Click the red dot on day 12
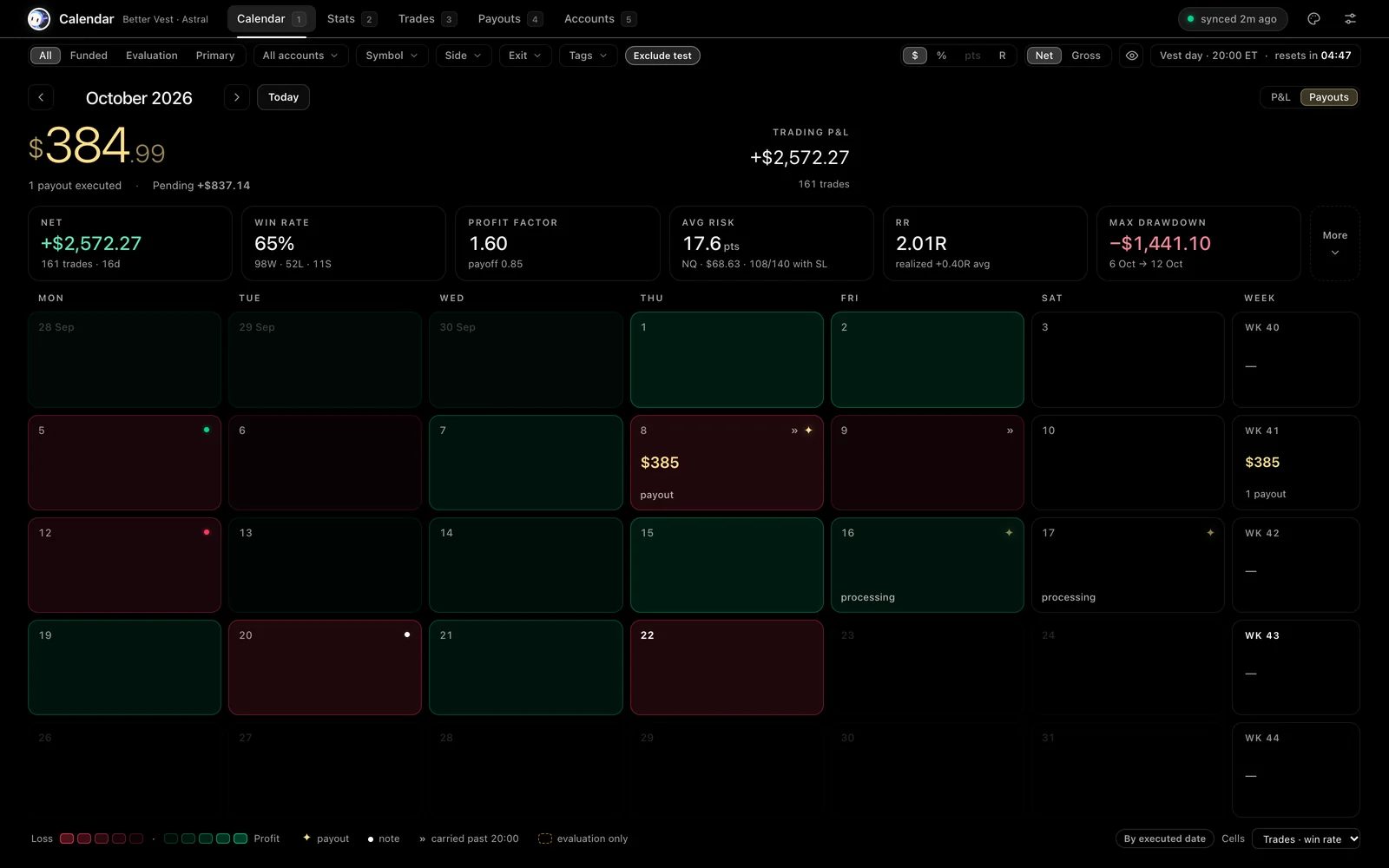 [x=206, y=532]
